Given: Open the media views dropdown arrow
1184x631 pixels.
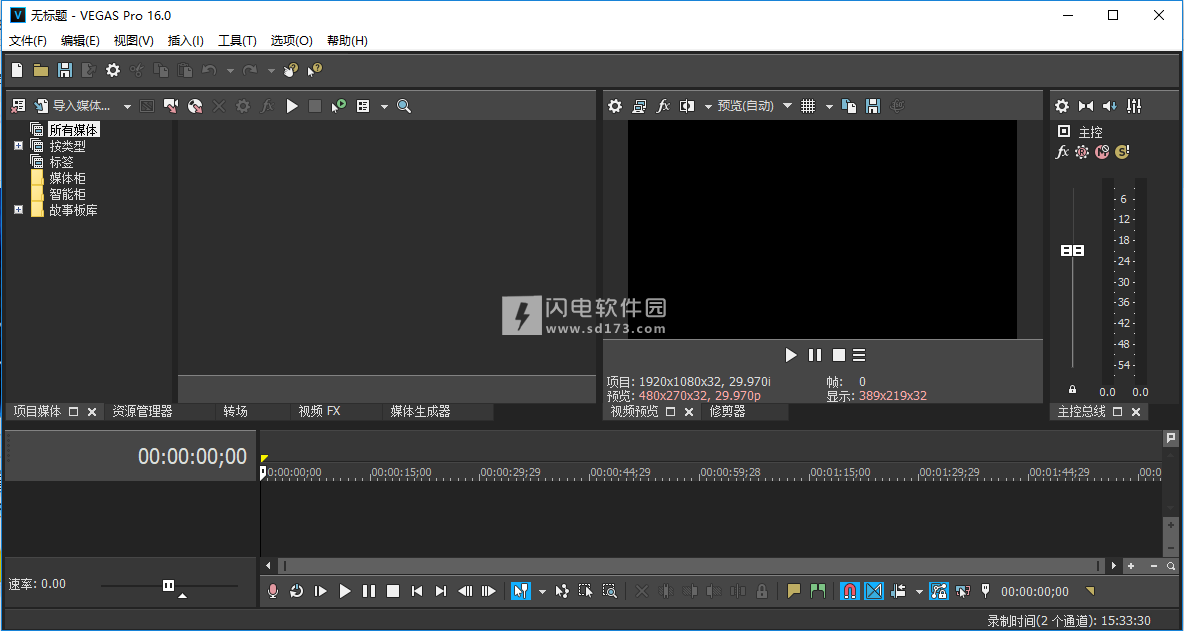Looking at the screenshot, I should coord(384,106).
